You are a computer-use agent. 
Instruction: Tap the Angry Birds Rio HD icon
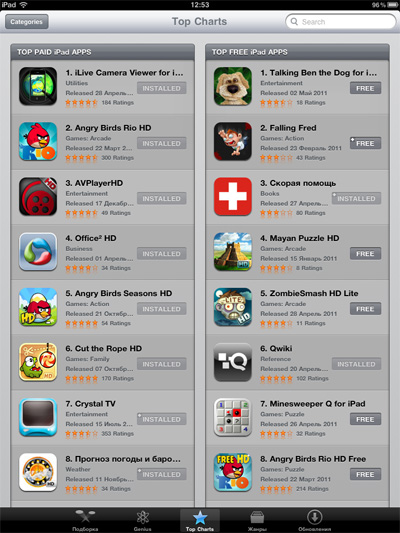tap(38, 141)
